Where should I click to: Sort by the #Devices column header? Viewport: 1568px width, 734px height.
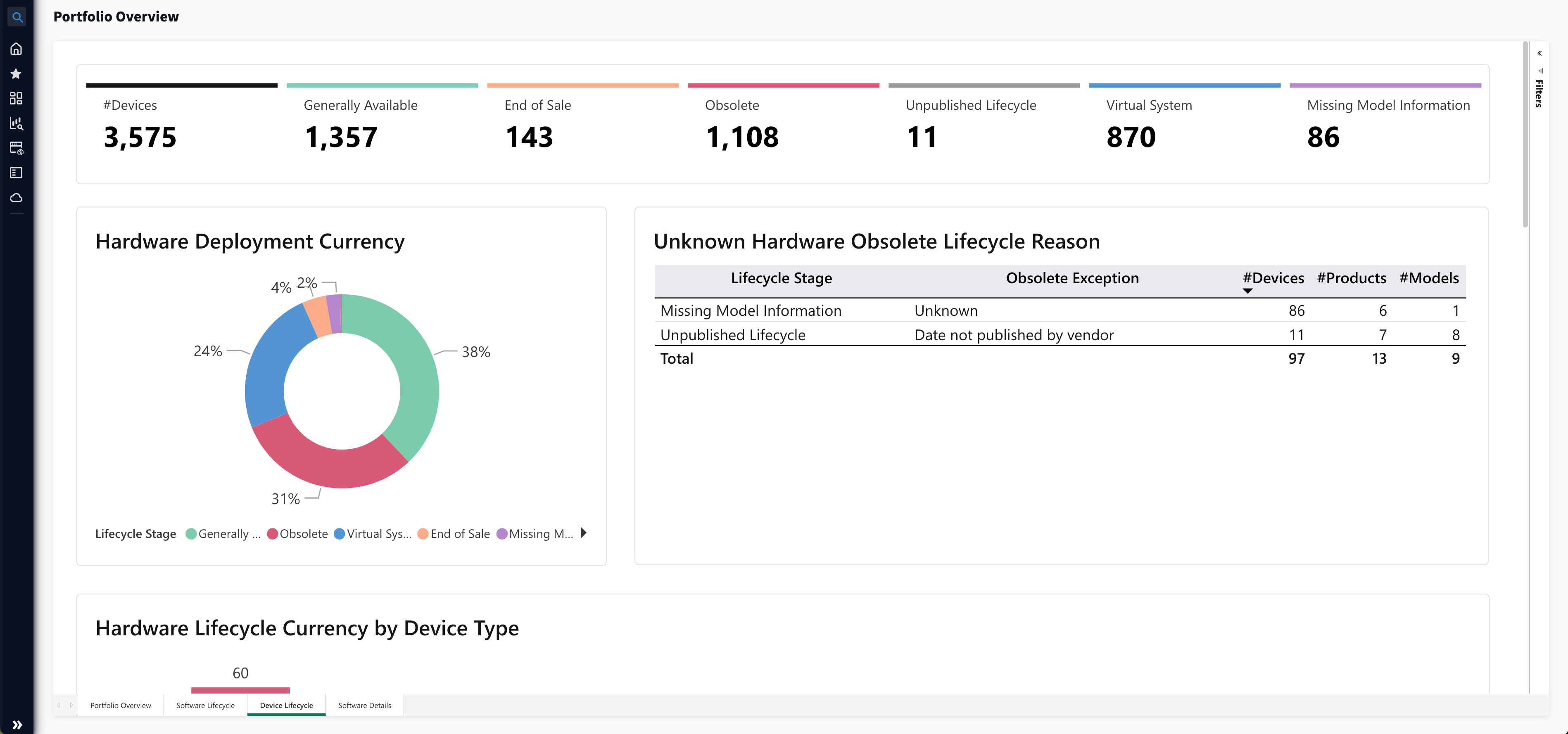pos(1273,278)
